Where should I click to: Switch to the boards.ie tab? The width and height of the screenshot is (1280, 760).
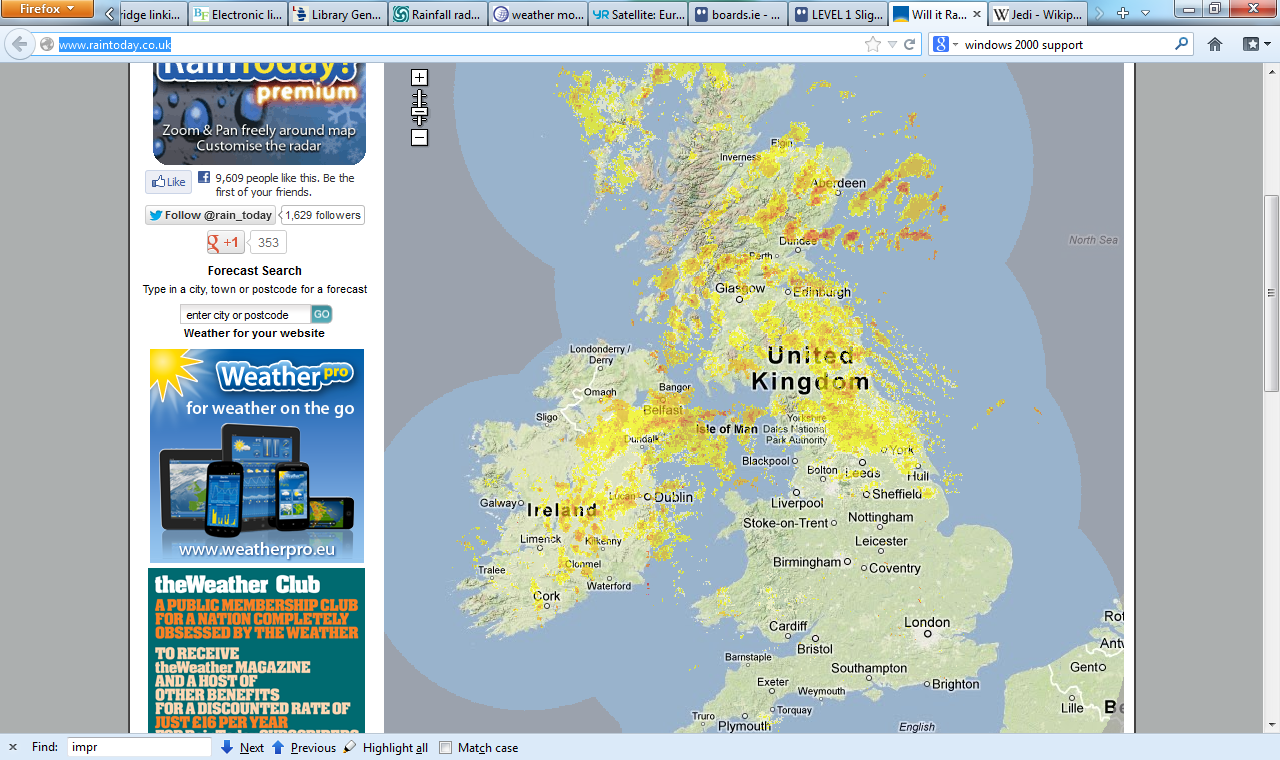(737, 15)
